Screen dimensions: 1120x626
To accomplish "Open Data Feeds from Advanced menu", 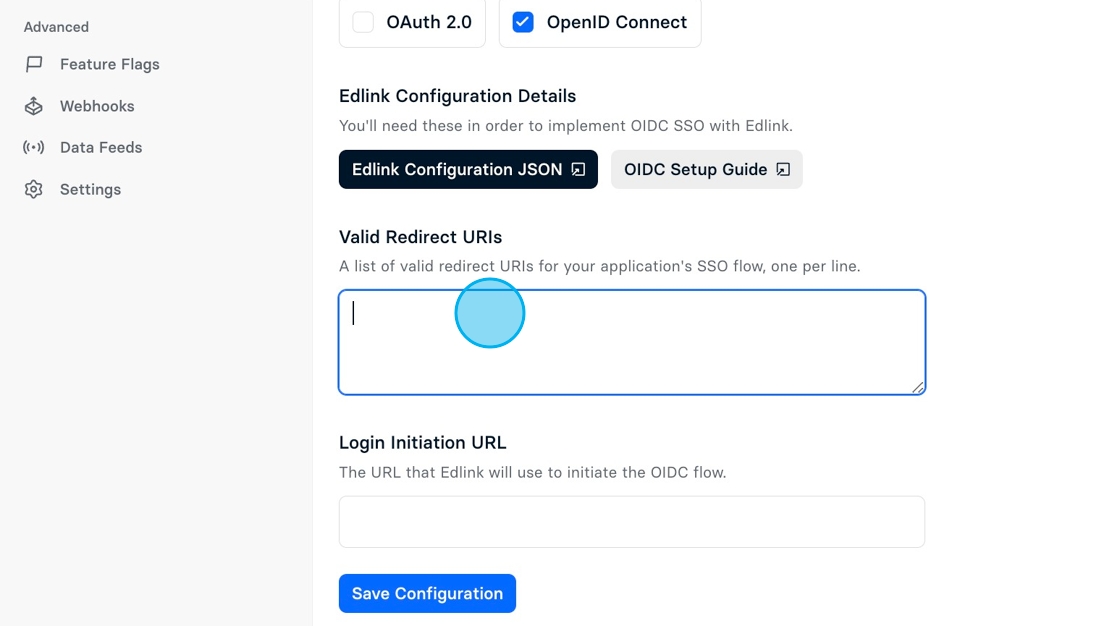I will point(101,147).
